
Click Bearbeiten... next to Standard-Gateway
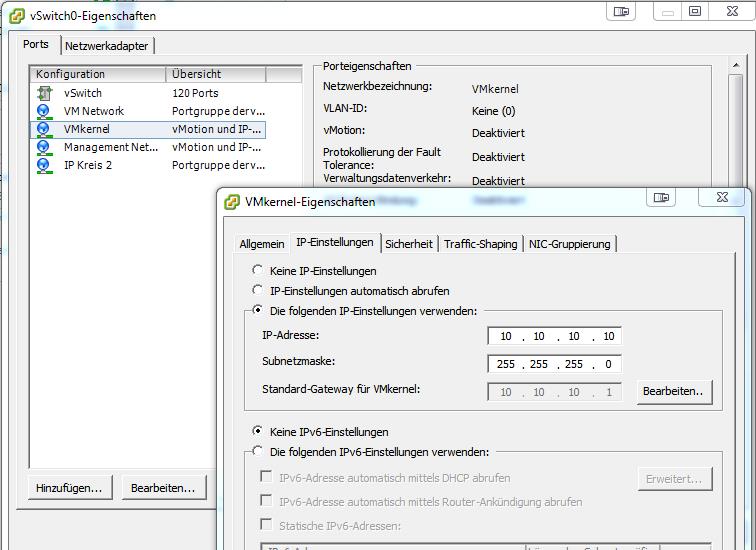point(674,392)
